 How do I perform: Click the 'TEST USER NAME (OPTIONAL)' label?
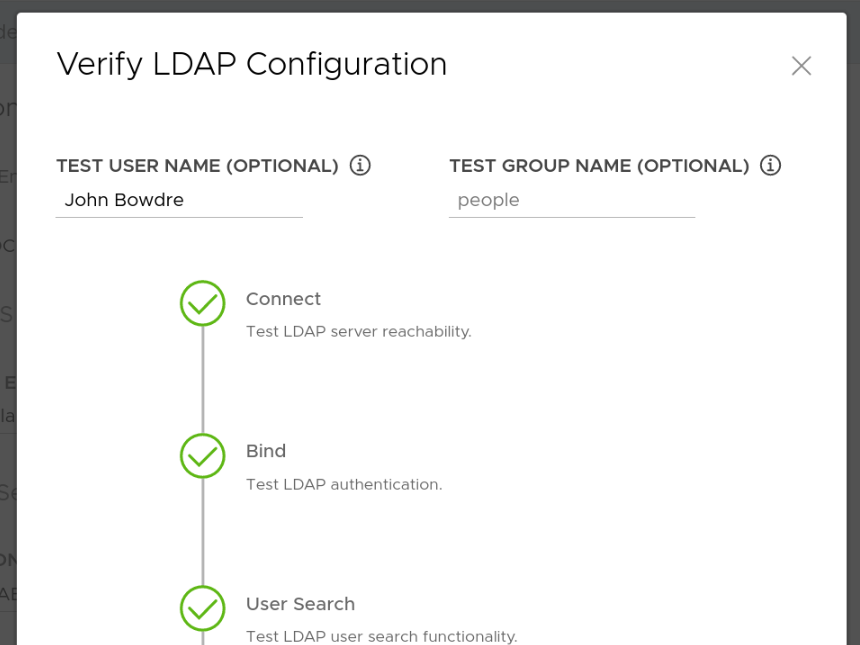197,166
